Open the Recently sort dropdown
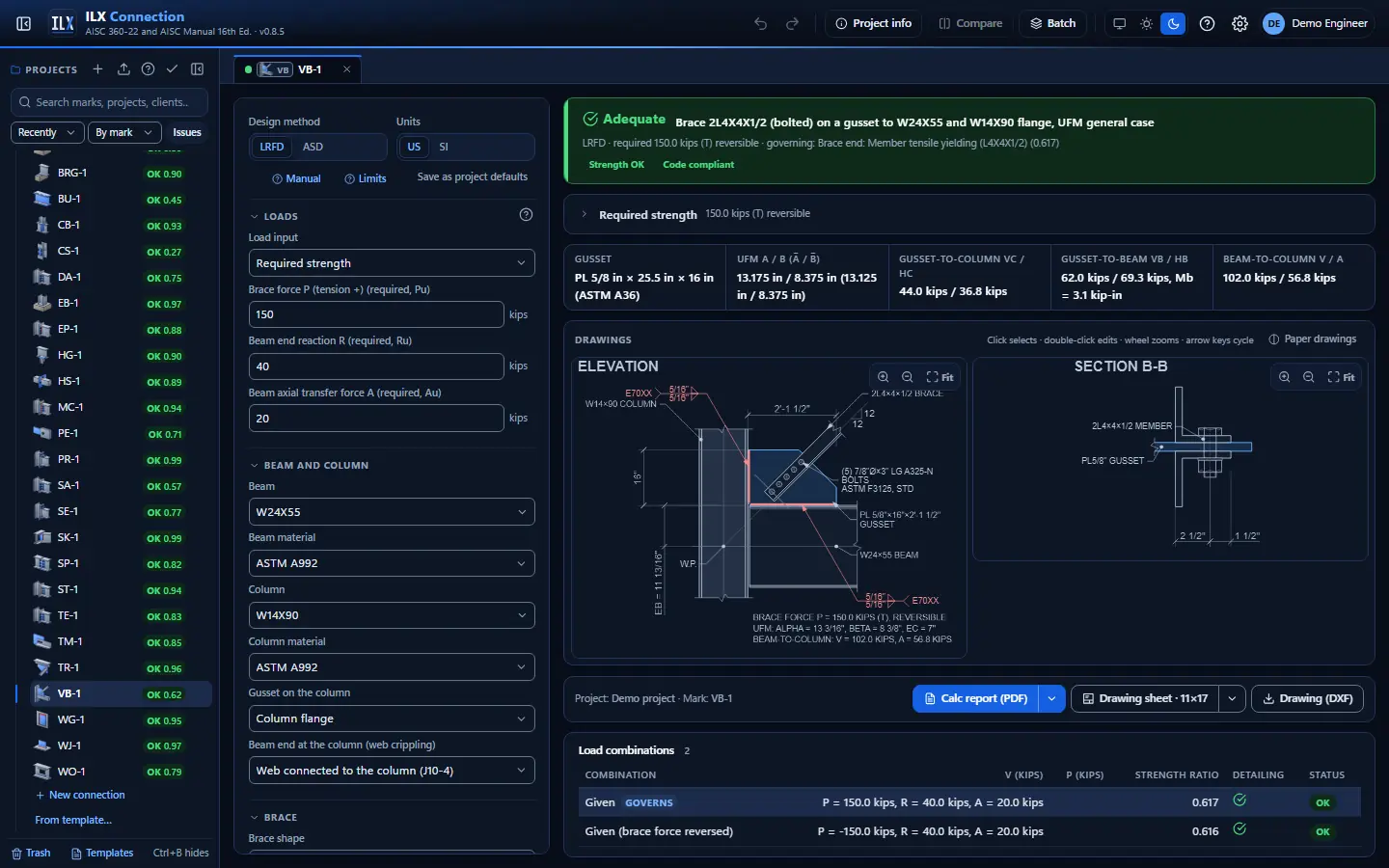 click(47, 132)
